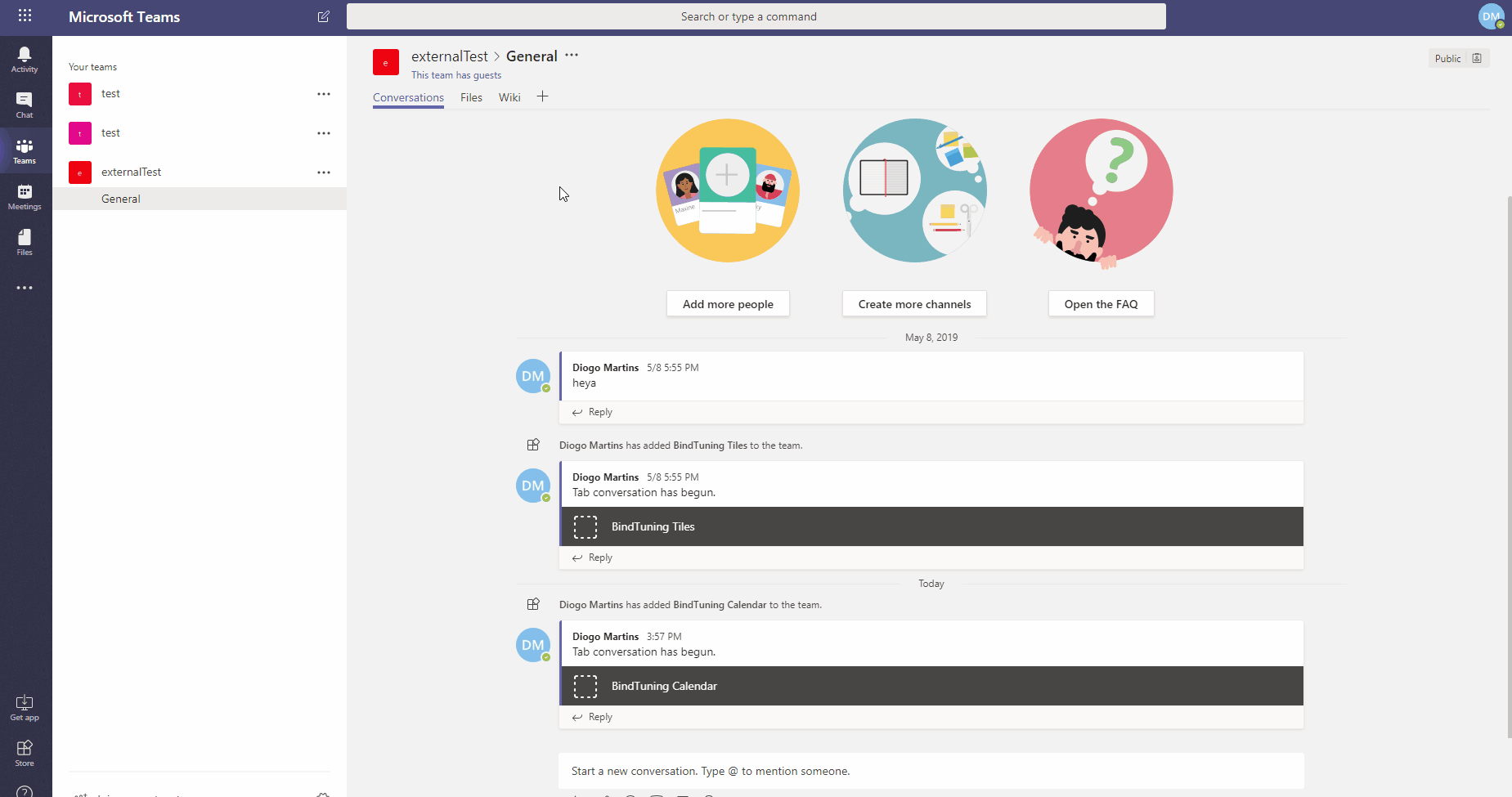
Task: Click General channel title in header
Action: [532, 56]
